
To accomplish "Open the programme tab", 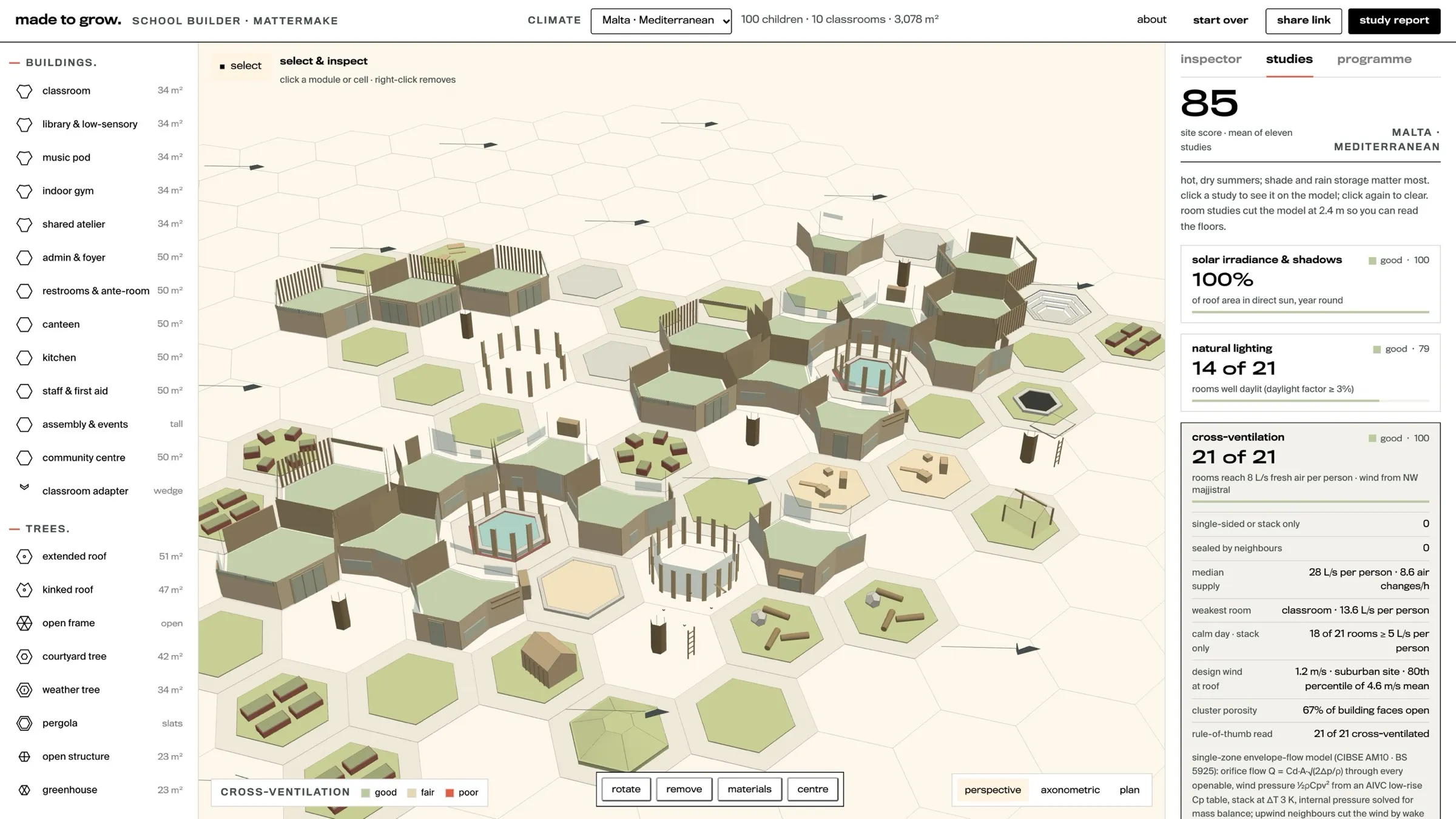I will [x=1374, y=59].
